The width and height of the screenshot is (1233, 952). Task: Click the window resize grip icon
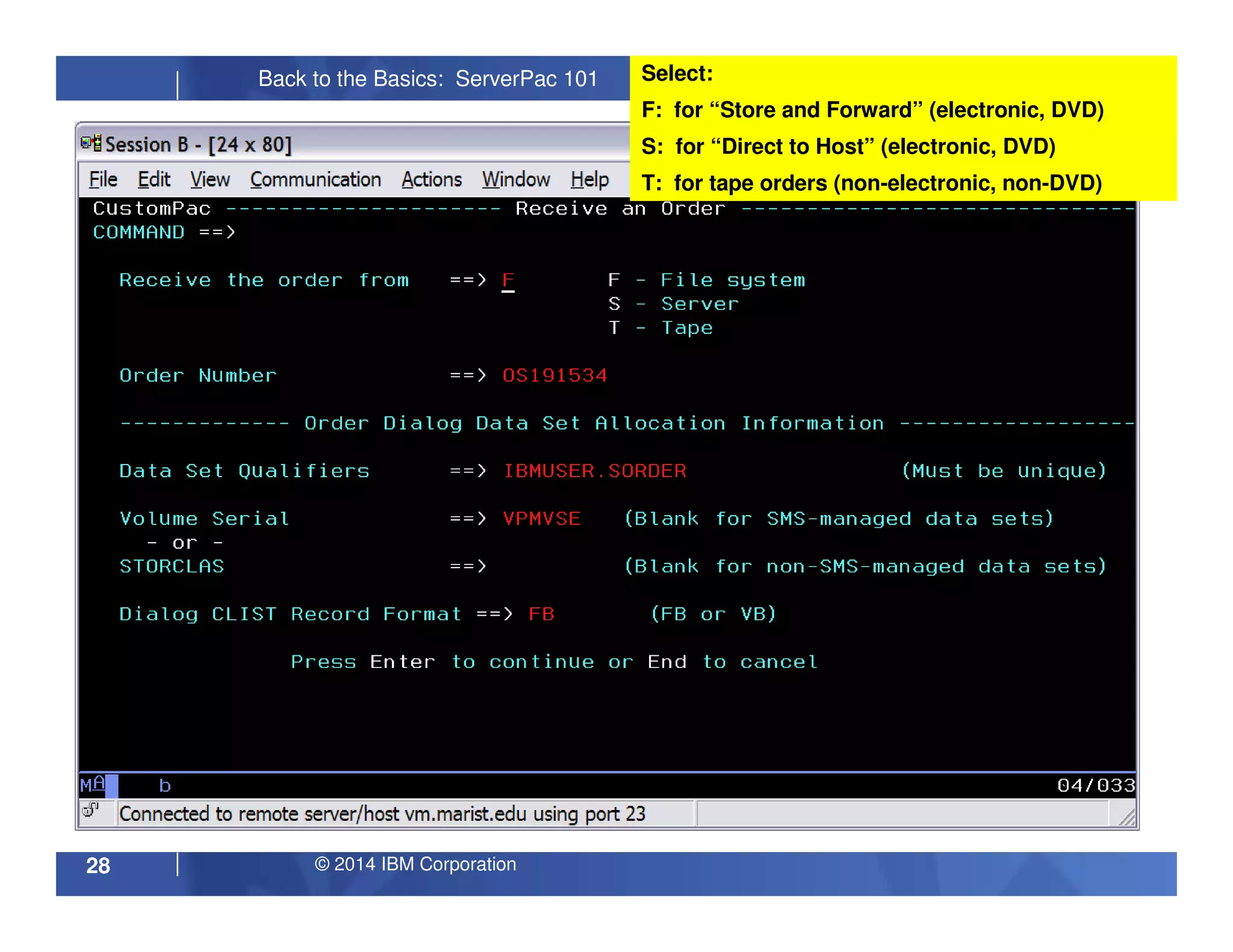click(1126, 817)
